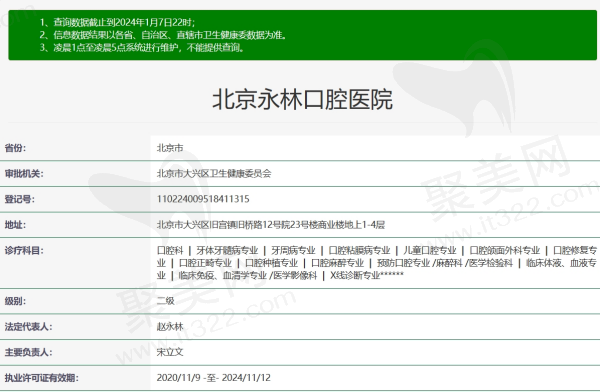Viewport: 600px width, 392px height.
Task: Click the 医学检验科 entry
Action: (x=491, y=263)
